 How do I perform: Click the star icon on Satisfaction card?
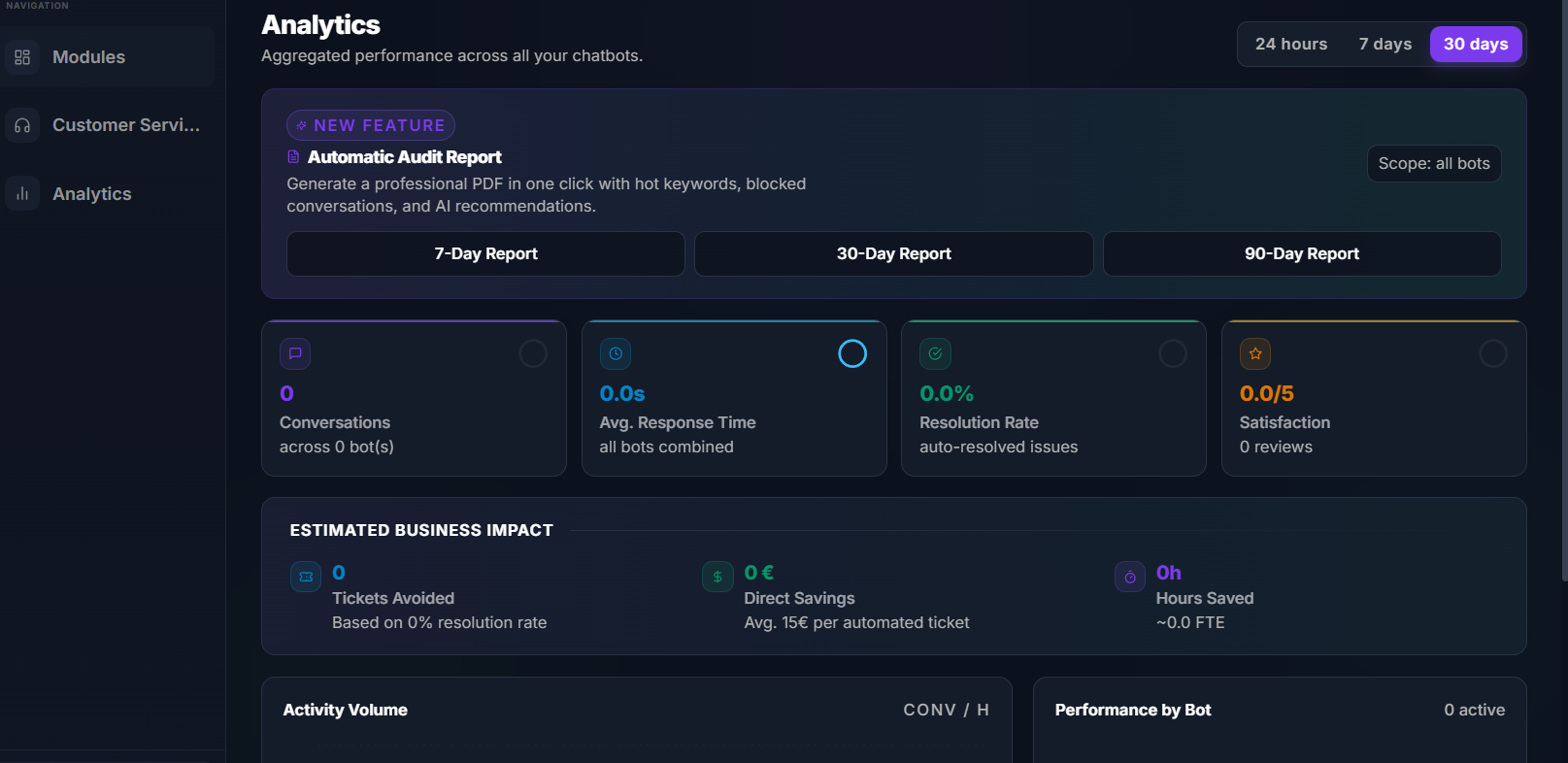point(1255,353)
